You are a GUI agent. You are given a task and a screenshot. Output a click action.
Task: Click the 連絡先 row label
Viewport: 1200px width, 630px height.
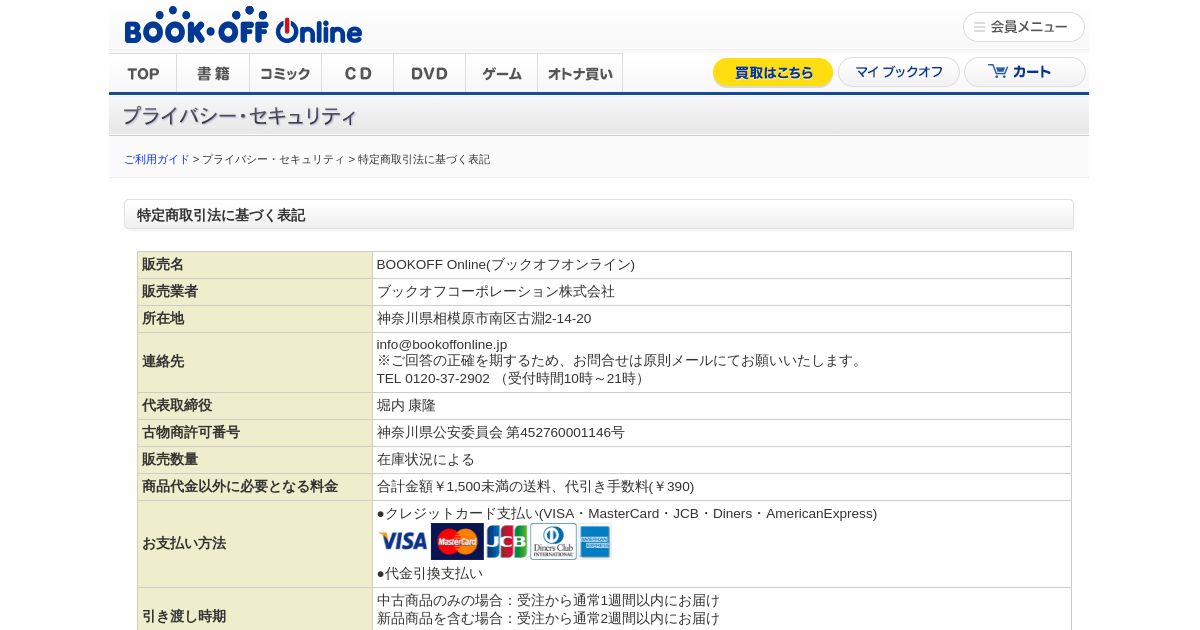255,362
